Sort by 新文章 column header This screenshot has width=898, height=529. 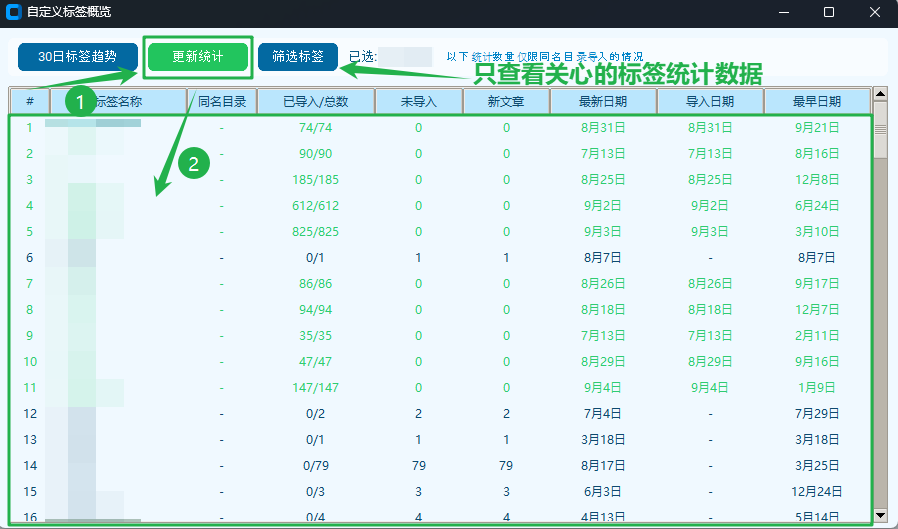click(506, 102)
